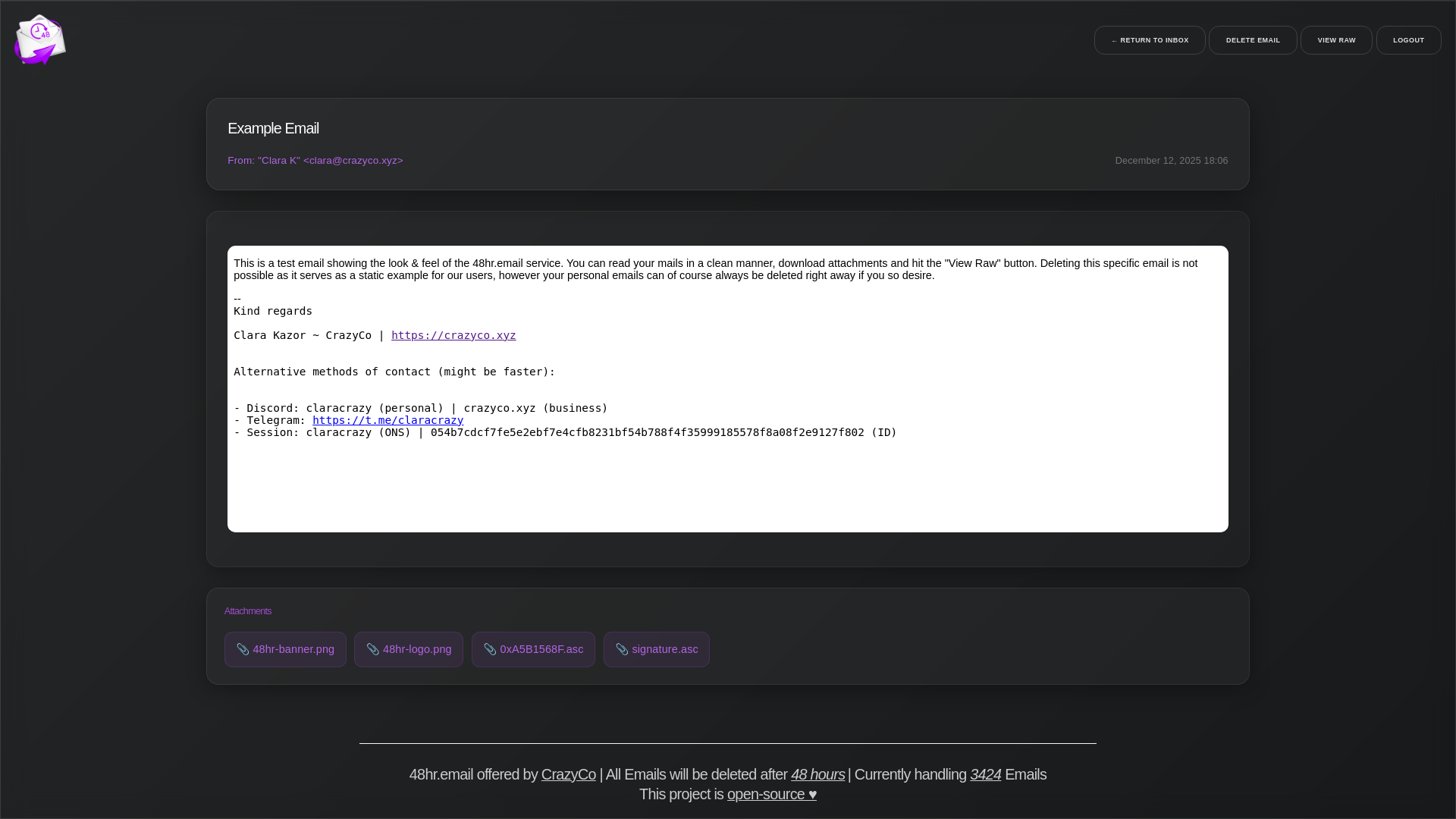Screen dimensions: 1456x819
Task: Download the signature.asc attachment
Action: 664,649
